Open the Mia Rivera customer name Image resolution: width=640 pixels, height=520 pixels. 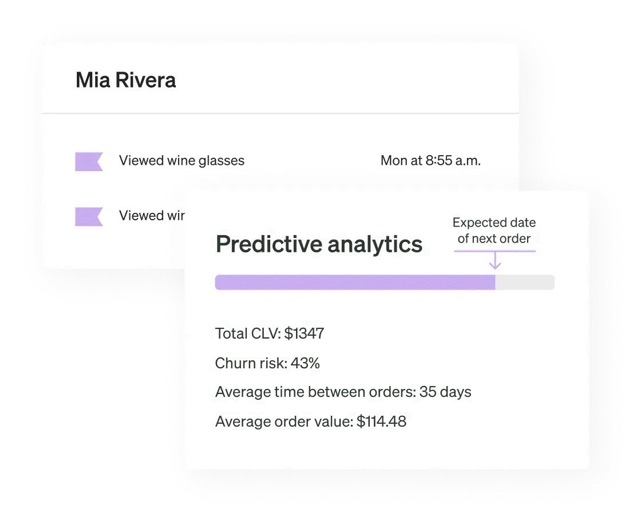pos(125,80)
